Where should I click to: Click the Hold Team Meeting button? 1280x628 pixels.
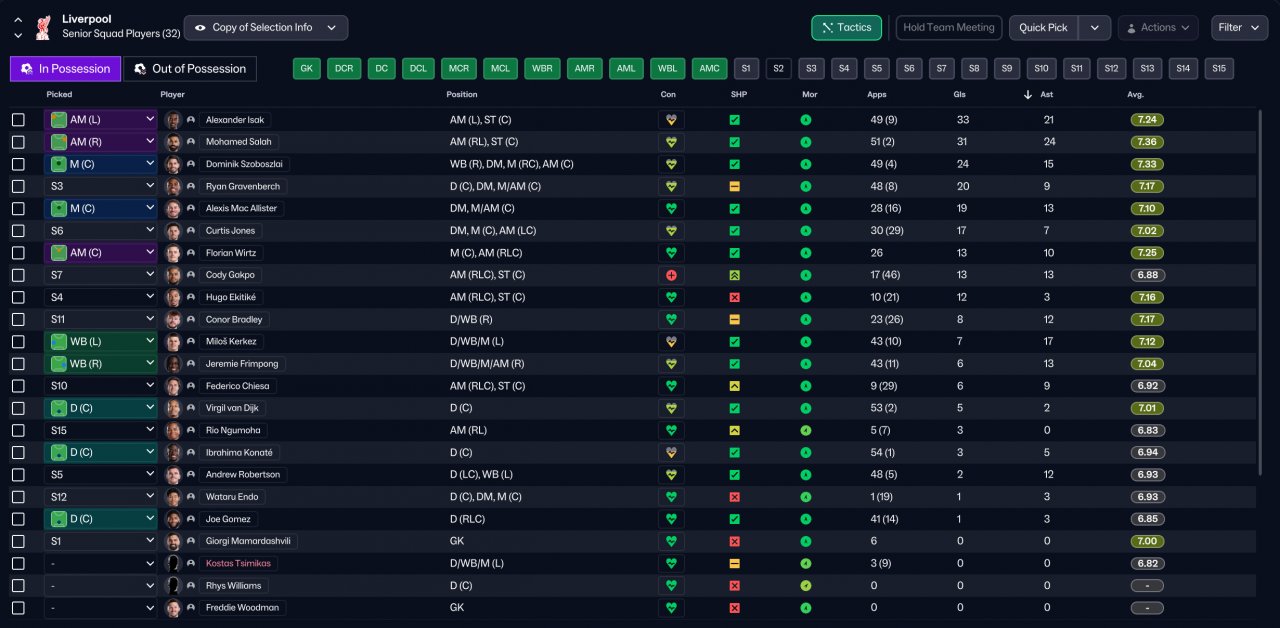coord(949,28)
